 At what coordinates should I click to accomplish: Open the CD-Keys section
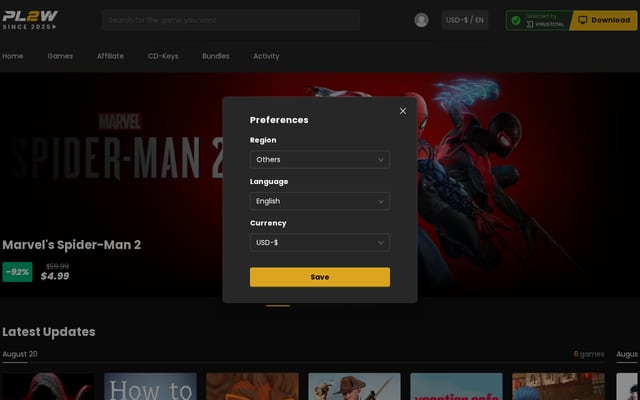pos(163,56)
